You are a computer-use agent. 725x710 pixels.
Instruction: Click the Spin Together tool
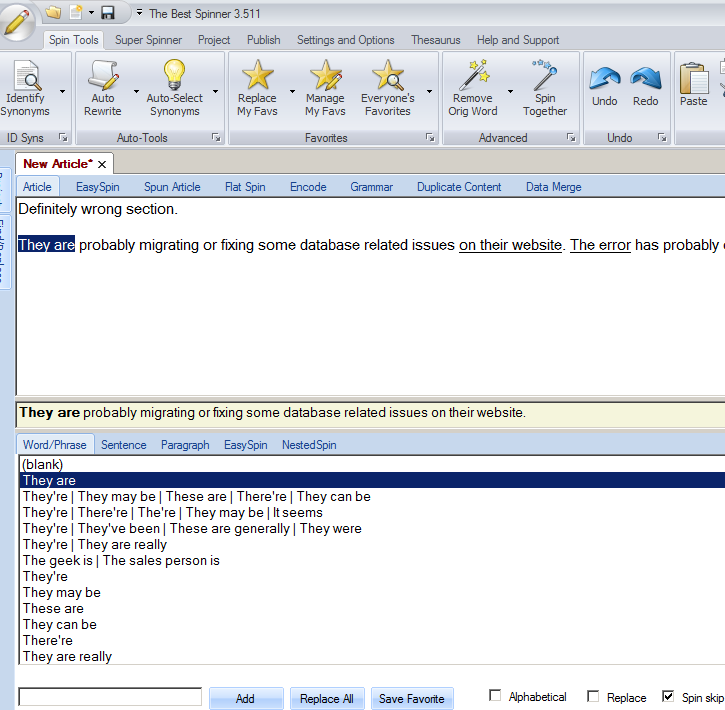[x=545, y=88]
